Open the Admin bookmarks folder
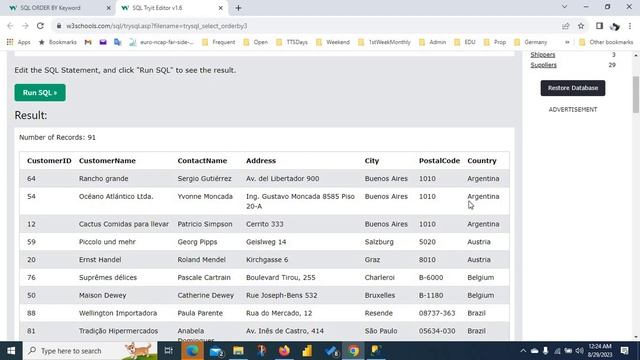Image resolution: width=640 pixels, height=360 pixels. click(x=433, y=42)
